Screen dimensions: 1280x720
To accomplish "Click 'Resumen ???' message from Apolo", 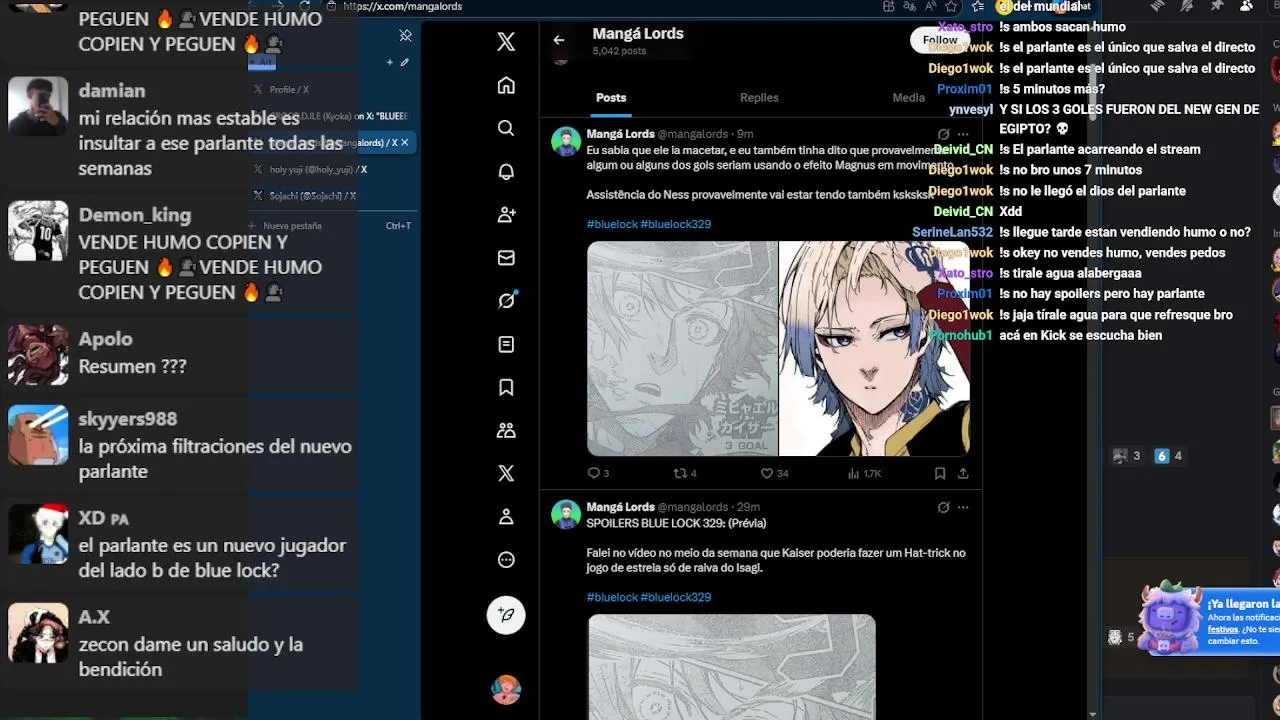I will (133, 367).
